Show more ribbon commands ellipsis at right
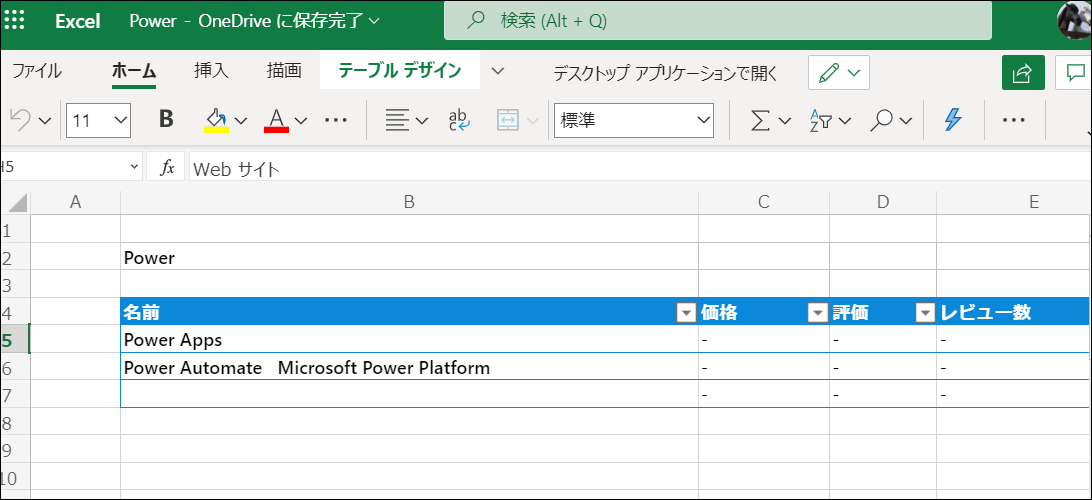The width and height of the screenshot is (1092, 500). coord(1013,120)
